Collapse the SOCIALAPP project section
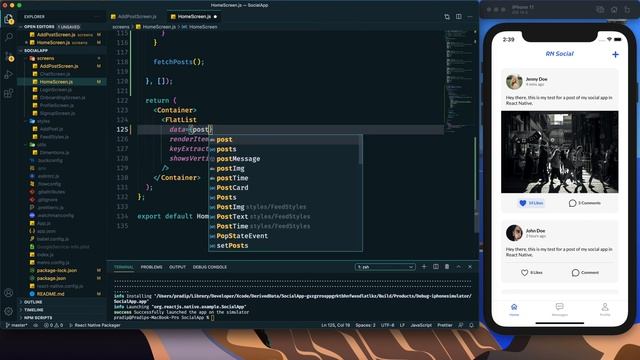Screen dimensions: 640x360 click(36, 50)
